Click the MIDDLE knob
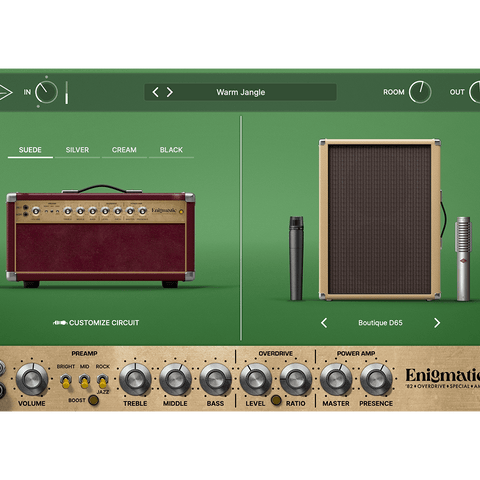480x480 pixels. tap(175, 379)
